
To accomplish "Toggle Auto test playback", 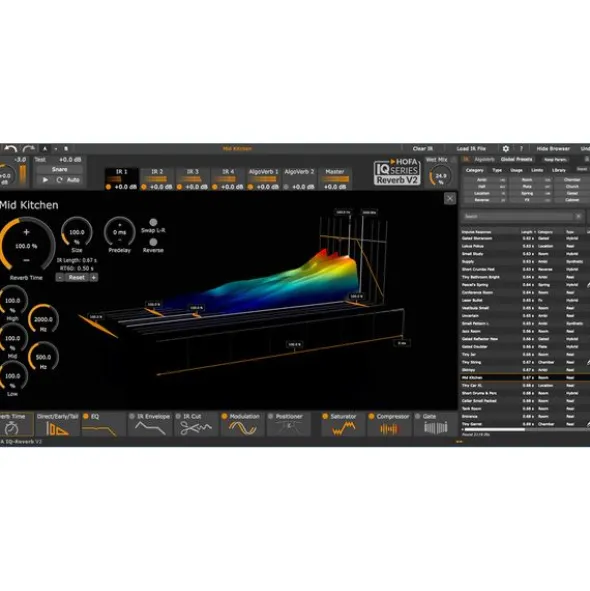I will (x=73, y=180).
